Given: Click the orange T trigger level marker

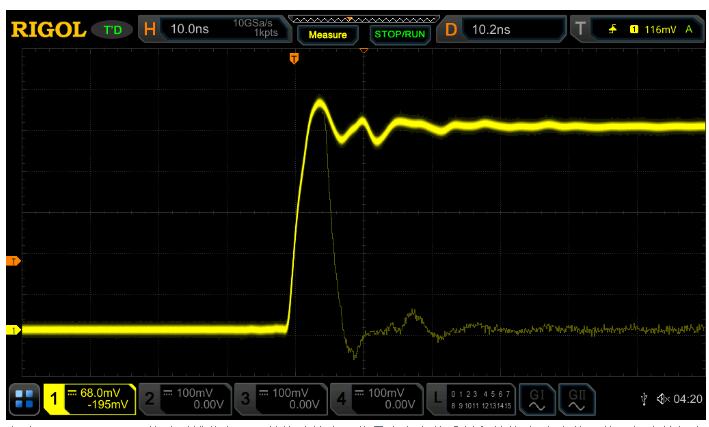Looking at the screenshot, I should pos(13,261).
